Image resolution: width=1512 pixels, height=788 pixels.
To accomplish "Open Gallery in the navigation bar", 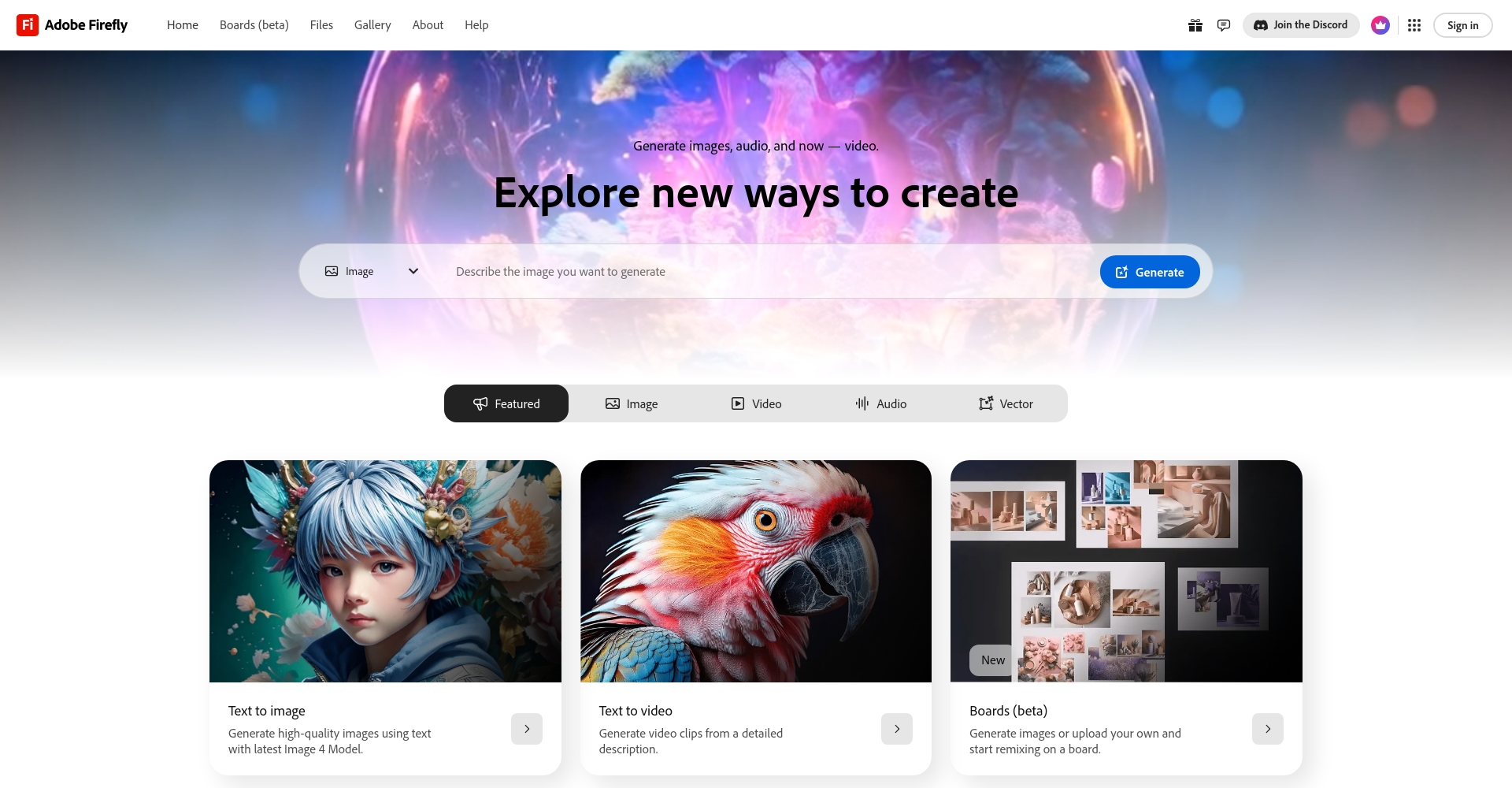I will click(372, 25).
